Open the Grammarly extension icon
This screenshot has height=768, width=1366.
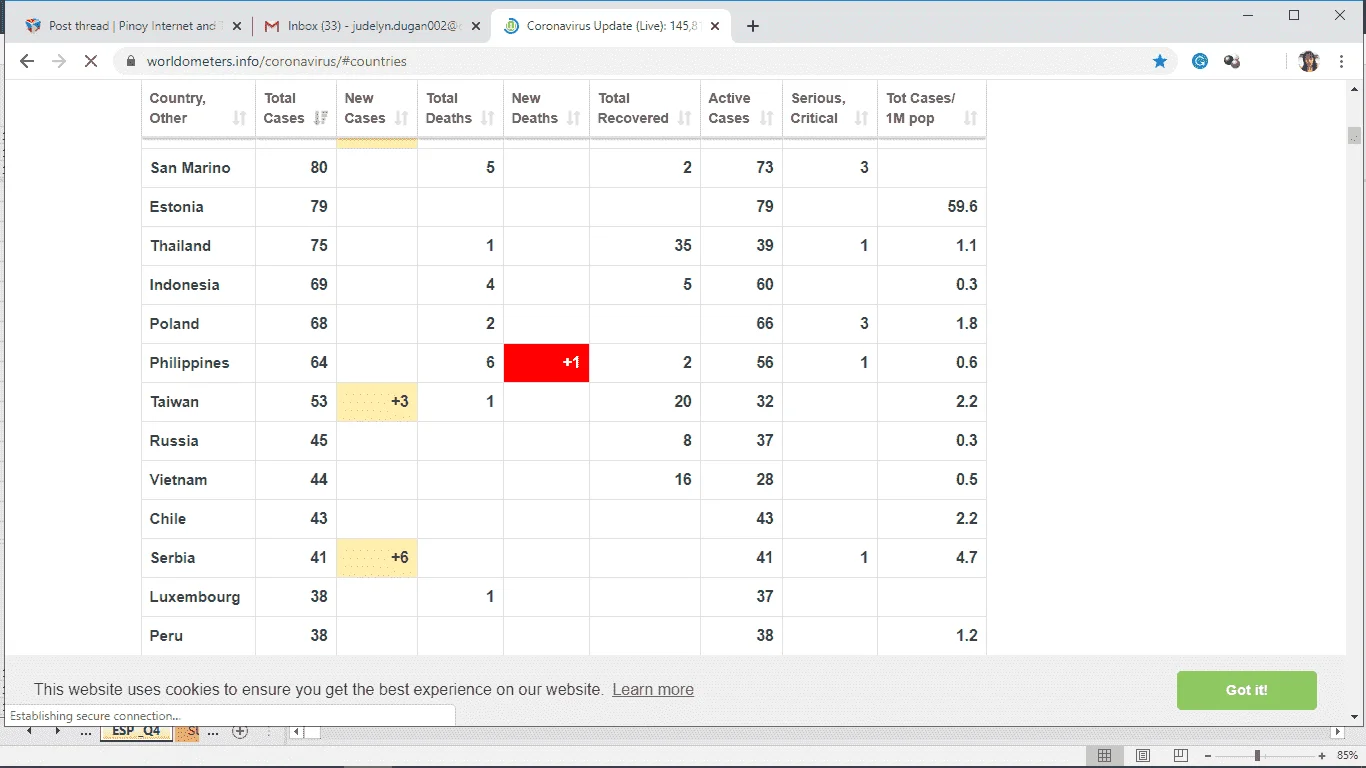1200,61
